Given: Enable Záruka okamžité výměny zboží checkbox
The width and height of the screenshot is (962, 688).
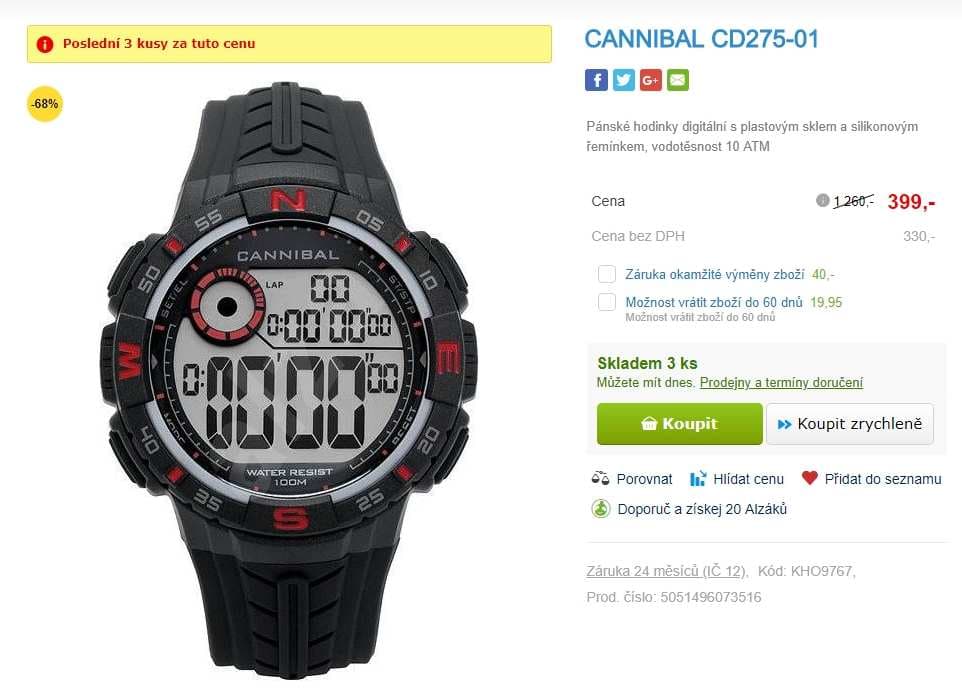Looking at the screenshot, I should click(607, 274).
